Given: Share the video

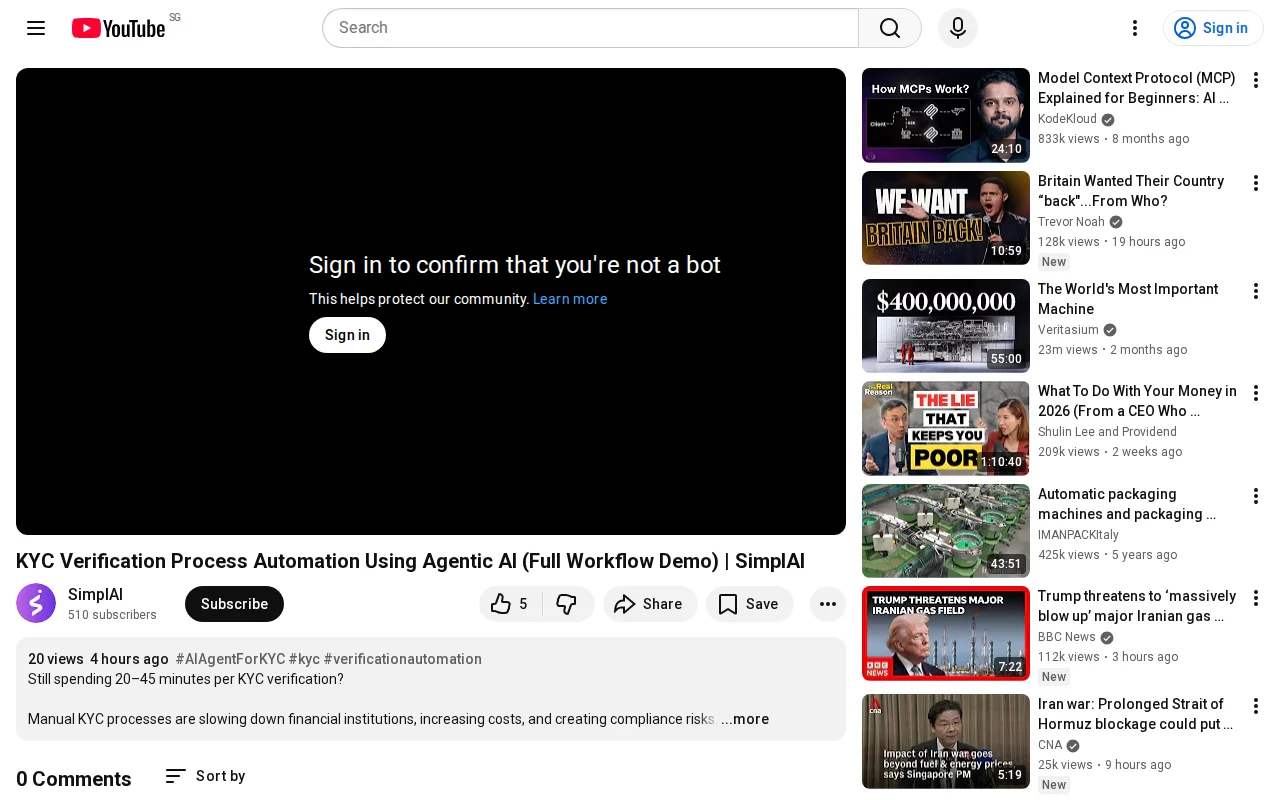Looking at the screenshot, I should coord(650,604).
